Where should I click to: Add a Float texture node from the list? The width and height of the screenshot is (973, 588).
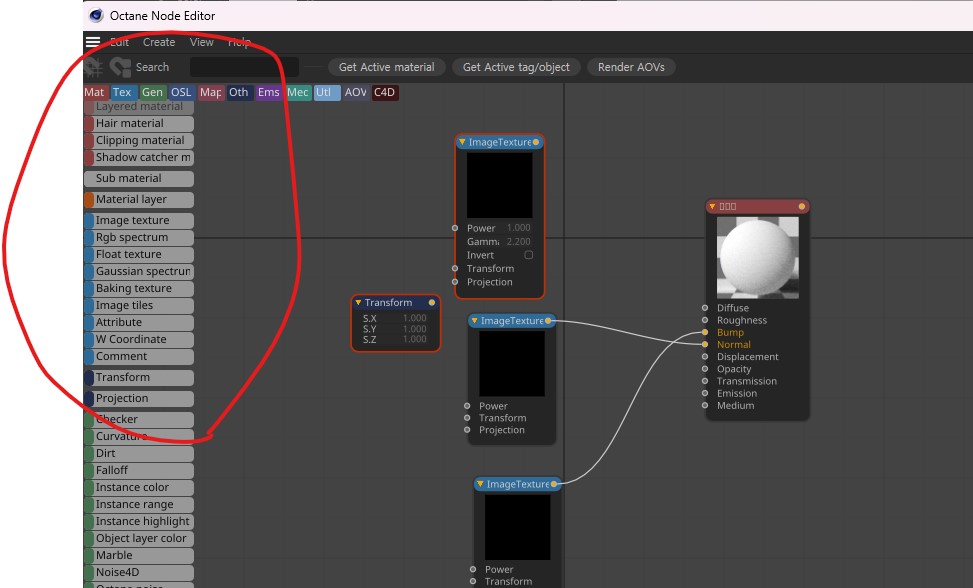point(139,255)
